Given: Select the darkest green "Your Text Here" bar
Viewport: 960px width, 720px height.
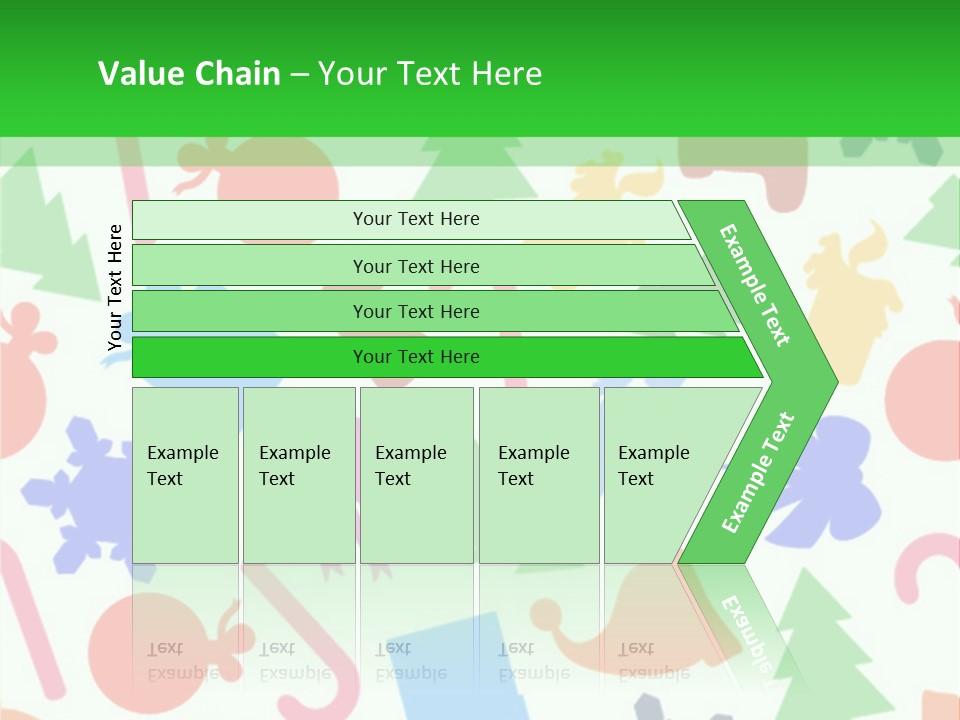Looking at the screenshot, I should point(416,357).
